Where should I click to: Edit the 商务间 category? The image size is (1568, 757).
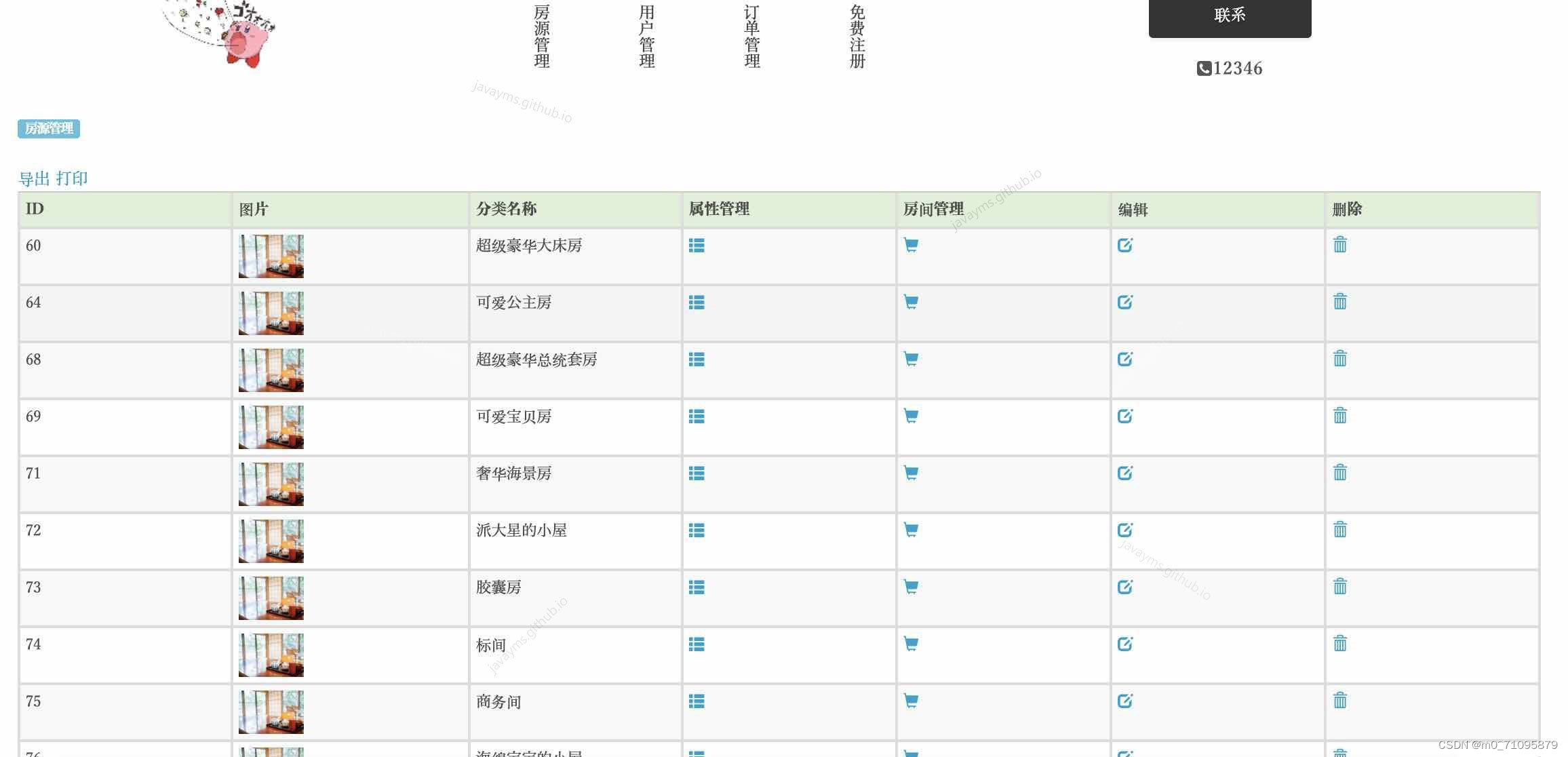pos(1126,701)
